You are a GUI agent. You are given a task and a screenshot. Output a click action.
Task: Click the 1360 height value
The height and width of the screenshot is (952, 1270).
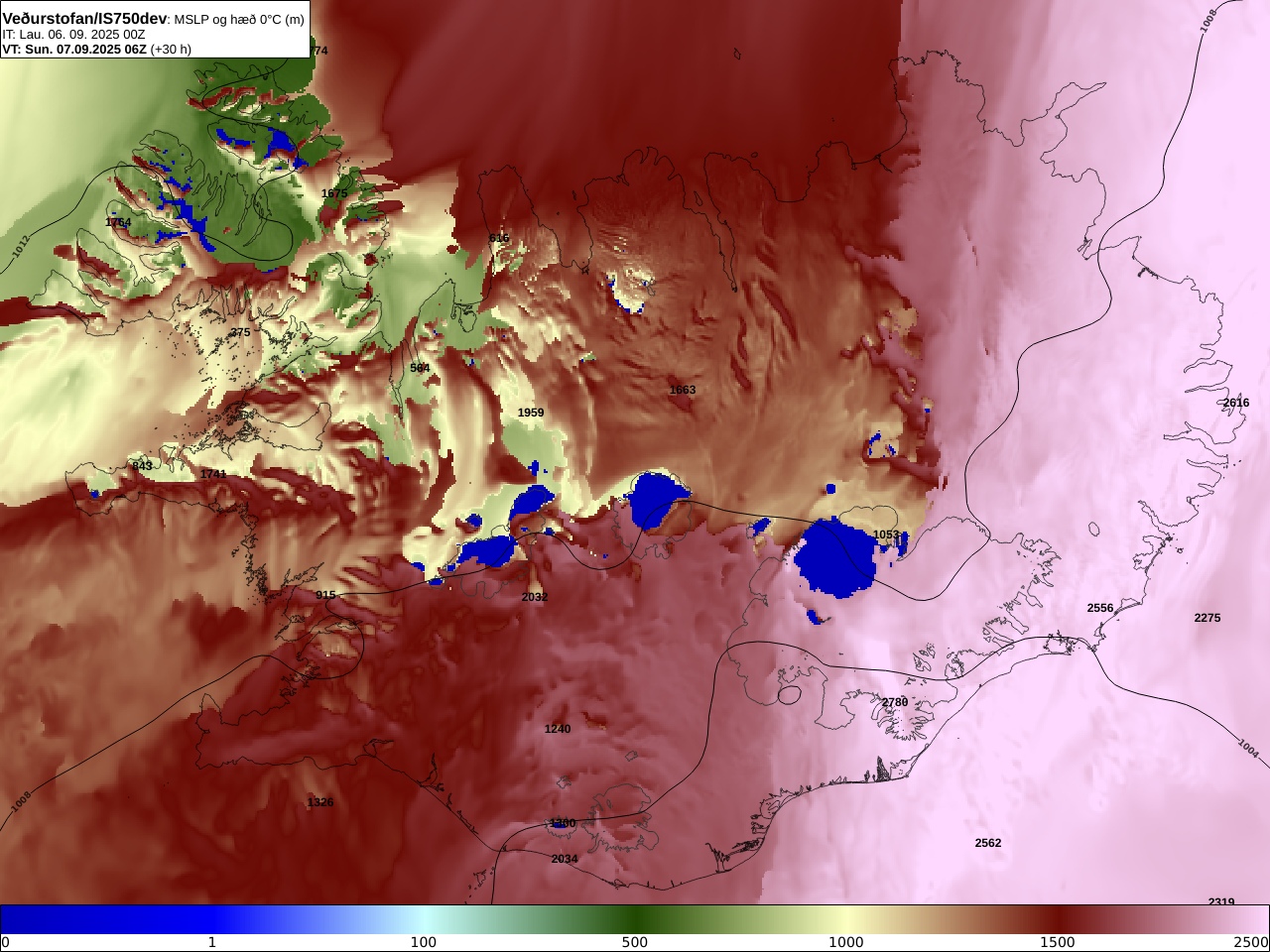coord(563,823)
